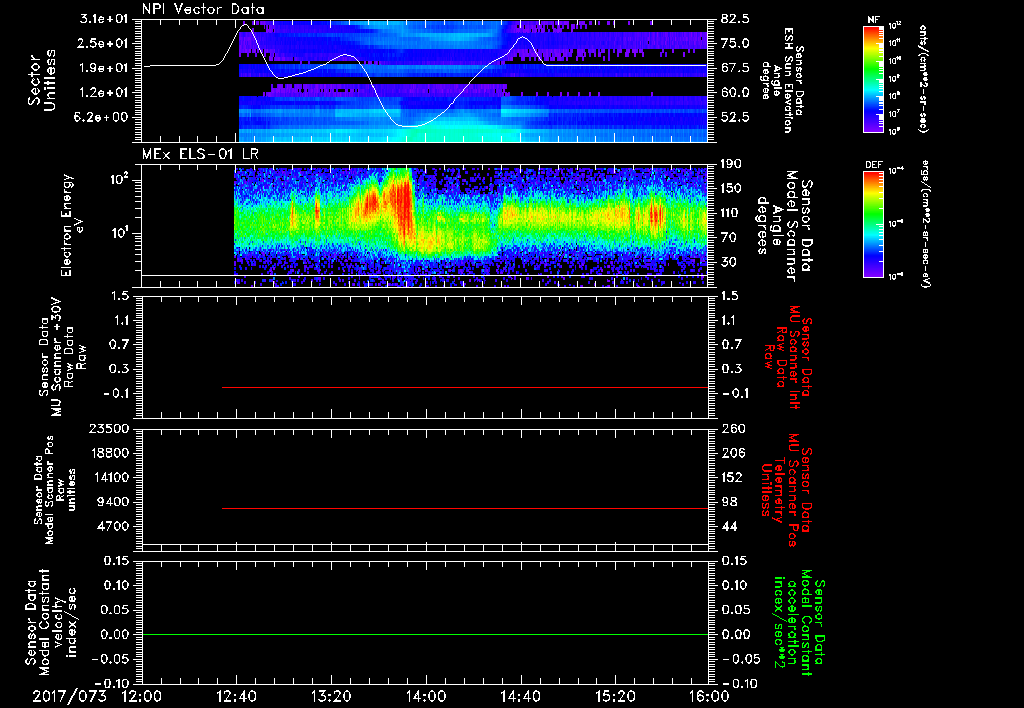Click the red 'MU Scanner Pos Telemetry' label
Viewport: 1024px width, 708px height.
click(787, 490)
